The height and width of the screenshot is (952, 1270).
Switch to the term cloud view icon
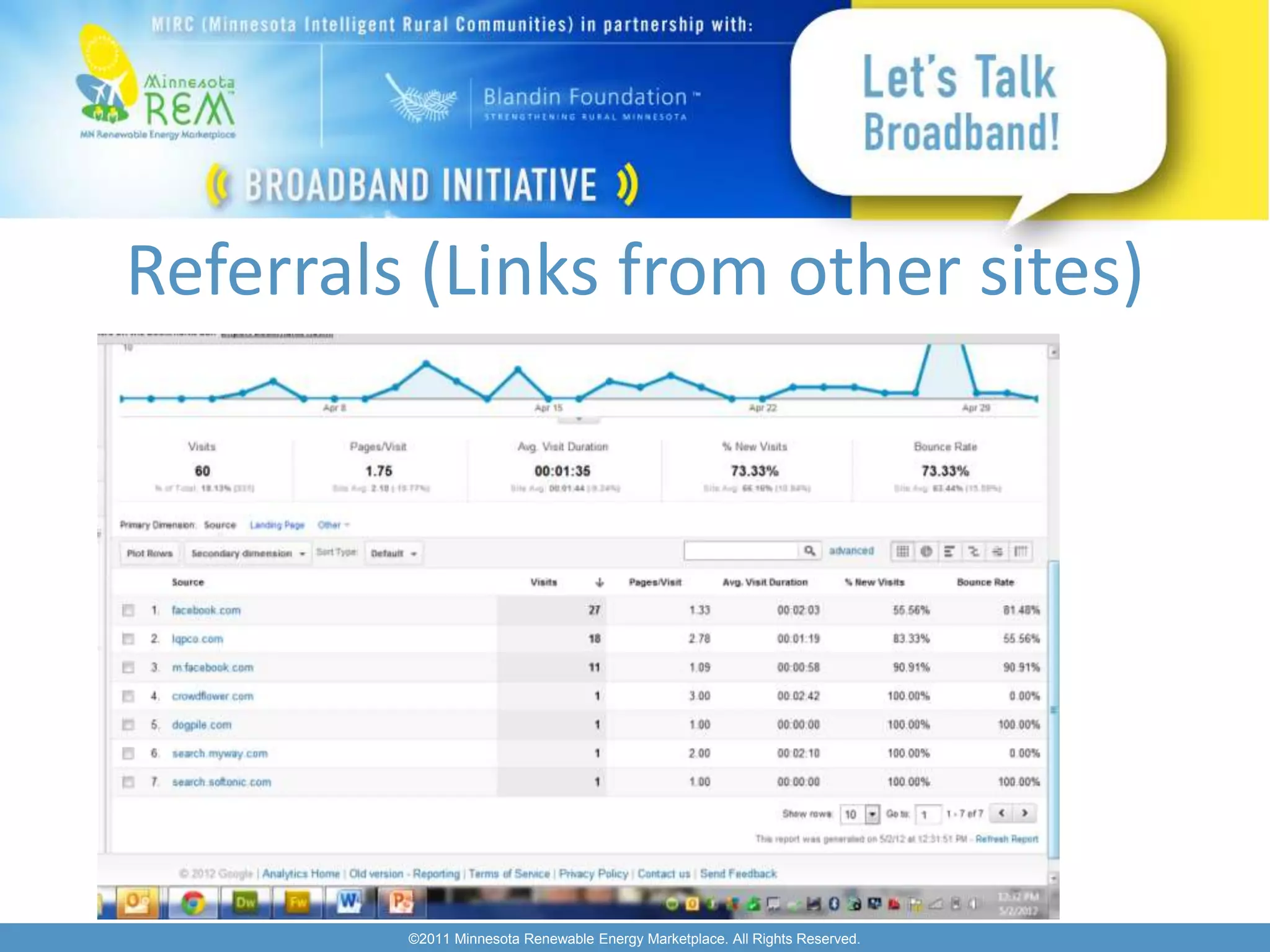pos(997,551)
